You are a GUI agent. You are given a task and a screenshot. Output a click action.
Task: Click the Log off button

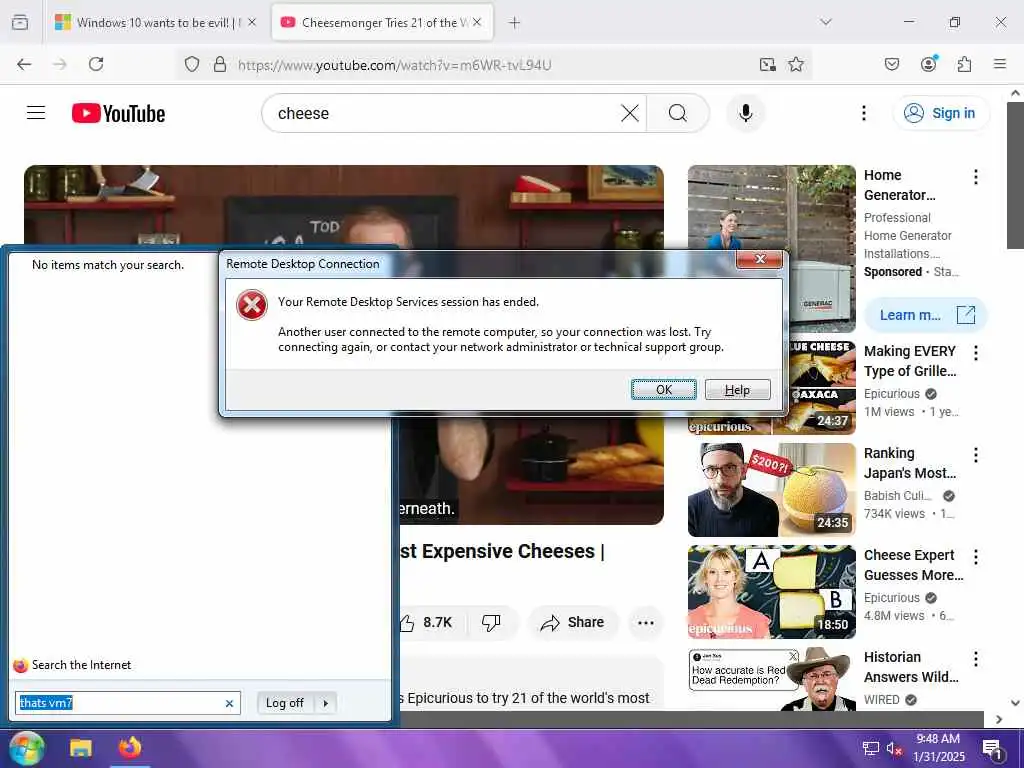coord(285,703)
